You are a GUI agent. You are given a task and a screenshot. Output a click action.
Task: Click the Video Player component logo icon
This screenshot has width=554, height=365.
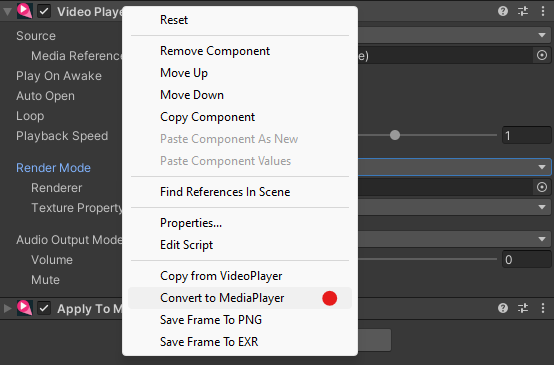[x=24, y=11]
